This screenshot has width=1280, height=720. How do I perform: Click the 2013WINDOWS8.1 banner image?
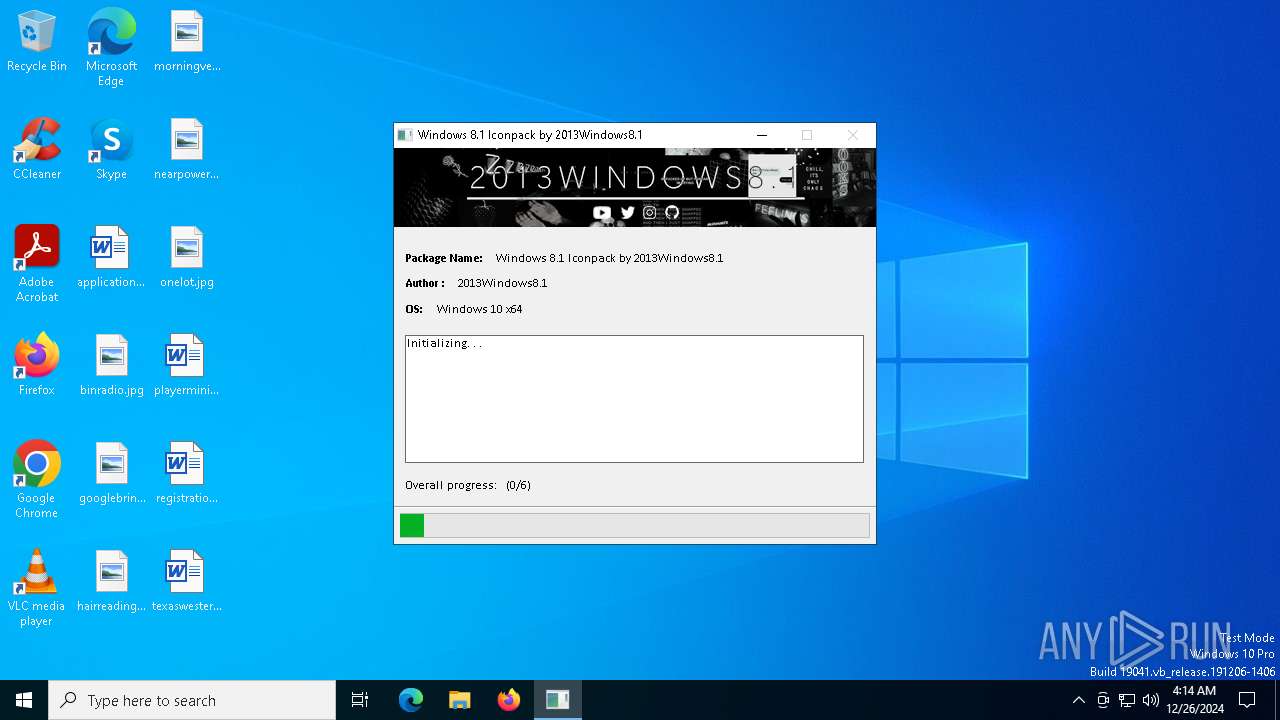pos(634,187)
